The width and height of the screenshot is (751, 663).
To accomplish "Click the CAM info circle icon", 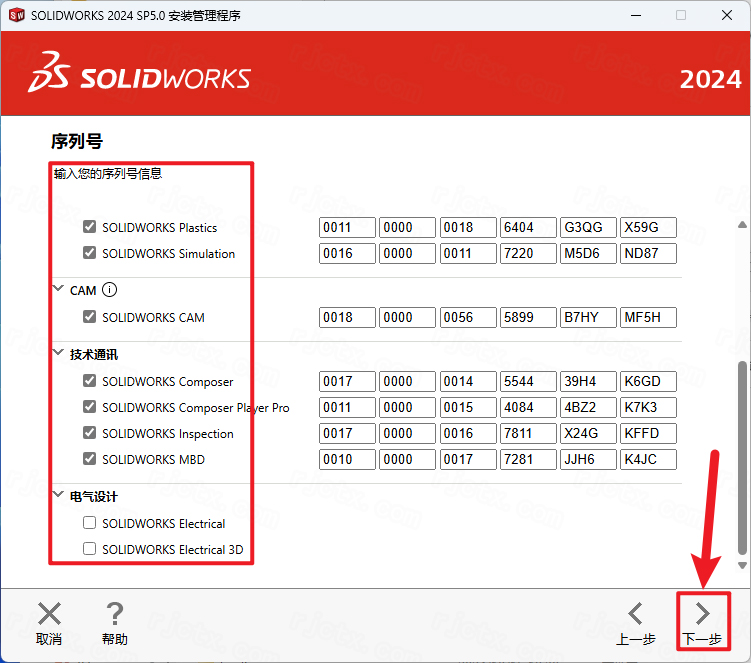I will (x=110, y=291).
